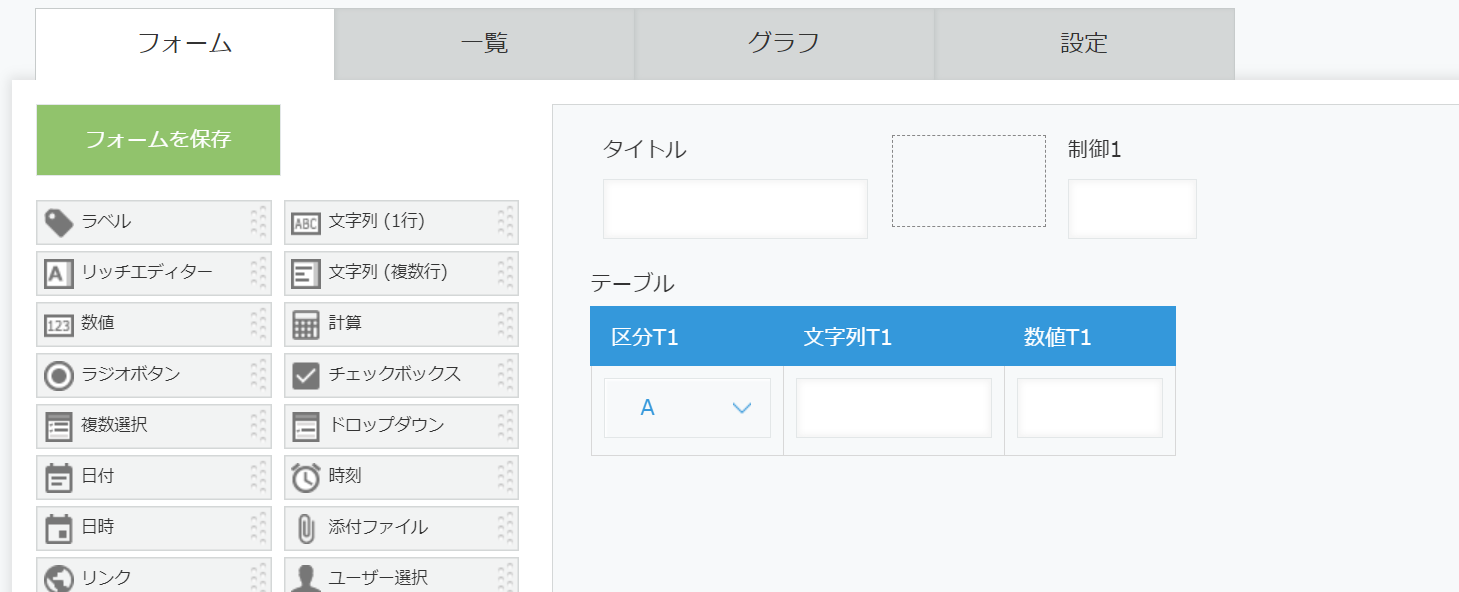Click the 計算 calculator icon
Viewport: 1459px width, 592px height.
point(305,325)
